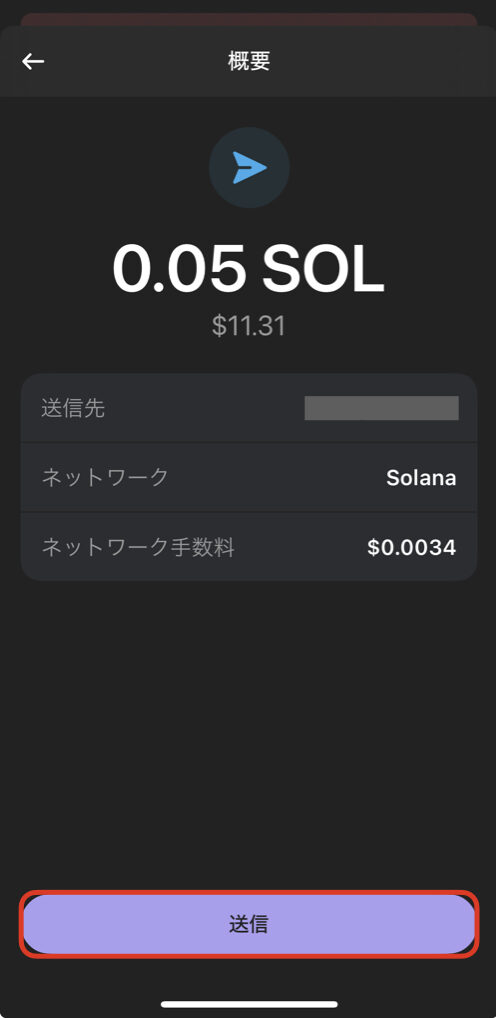The image size is (496, 1018).
Task: Tap the redacted recipient address
Action: (382, 408)
